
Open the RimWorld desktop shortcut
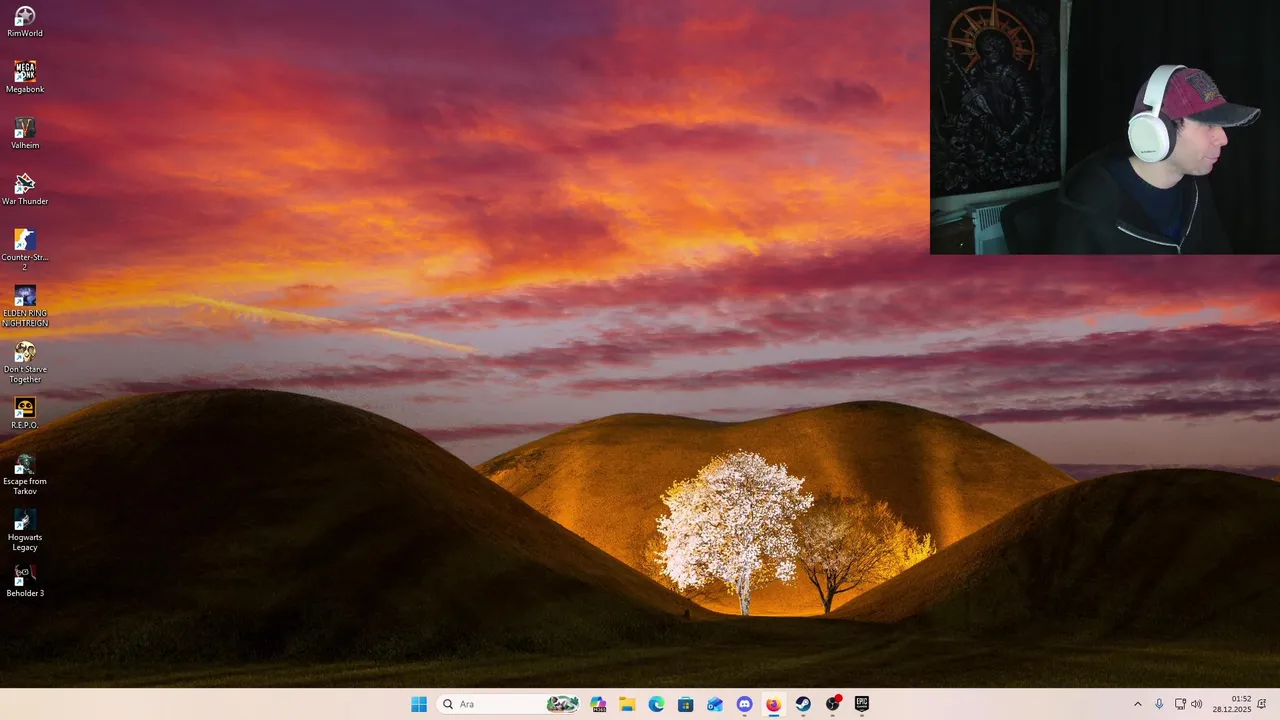(x=25, y=21)
